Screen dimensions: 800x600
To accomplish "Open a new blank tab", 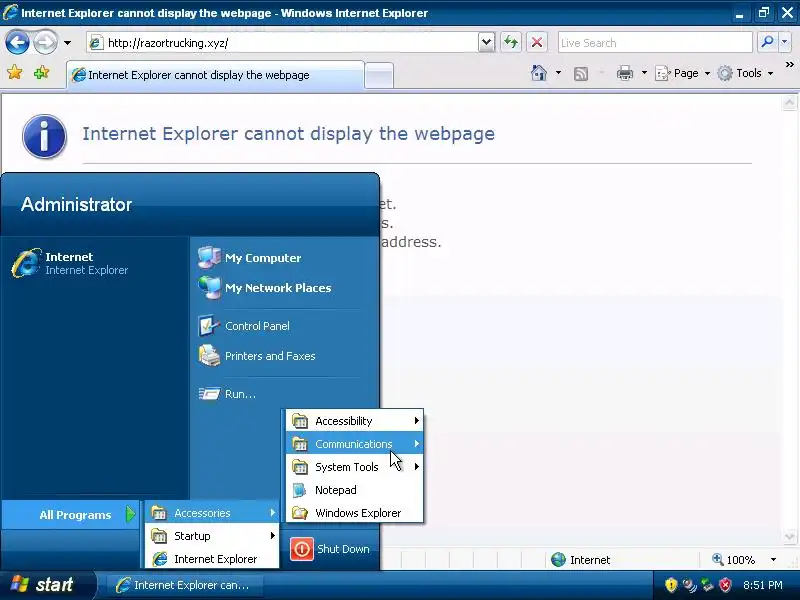I will (x=379, y=76).
